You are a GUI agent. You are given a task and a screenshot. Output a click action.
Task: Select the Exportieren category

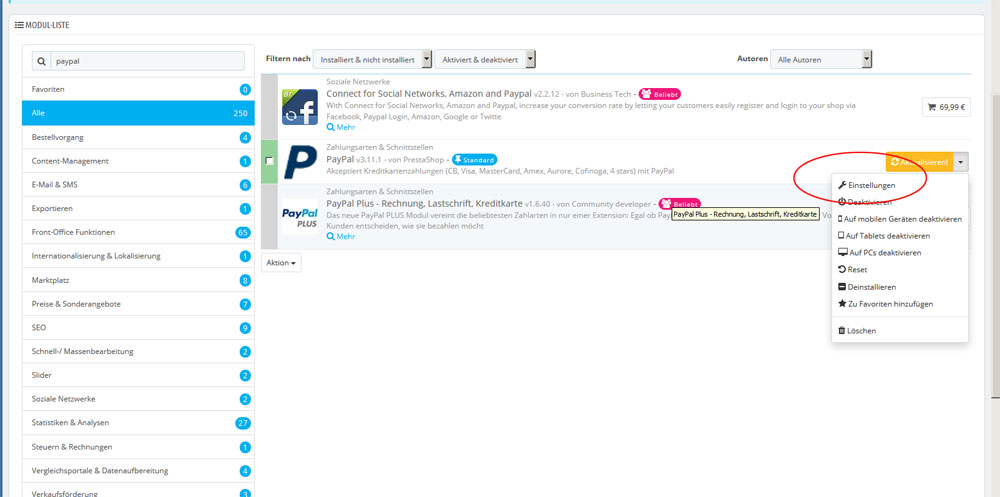(138, 209)
